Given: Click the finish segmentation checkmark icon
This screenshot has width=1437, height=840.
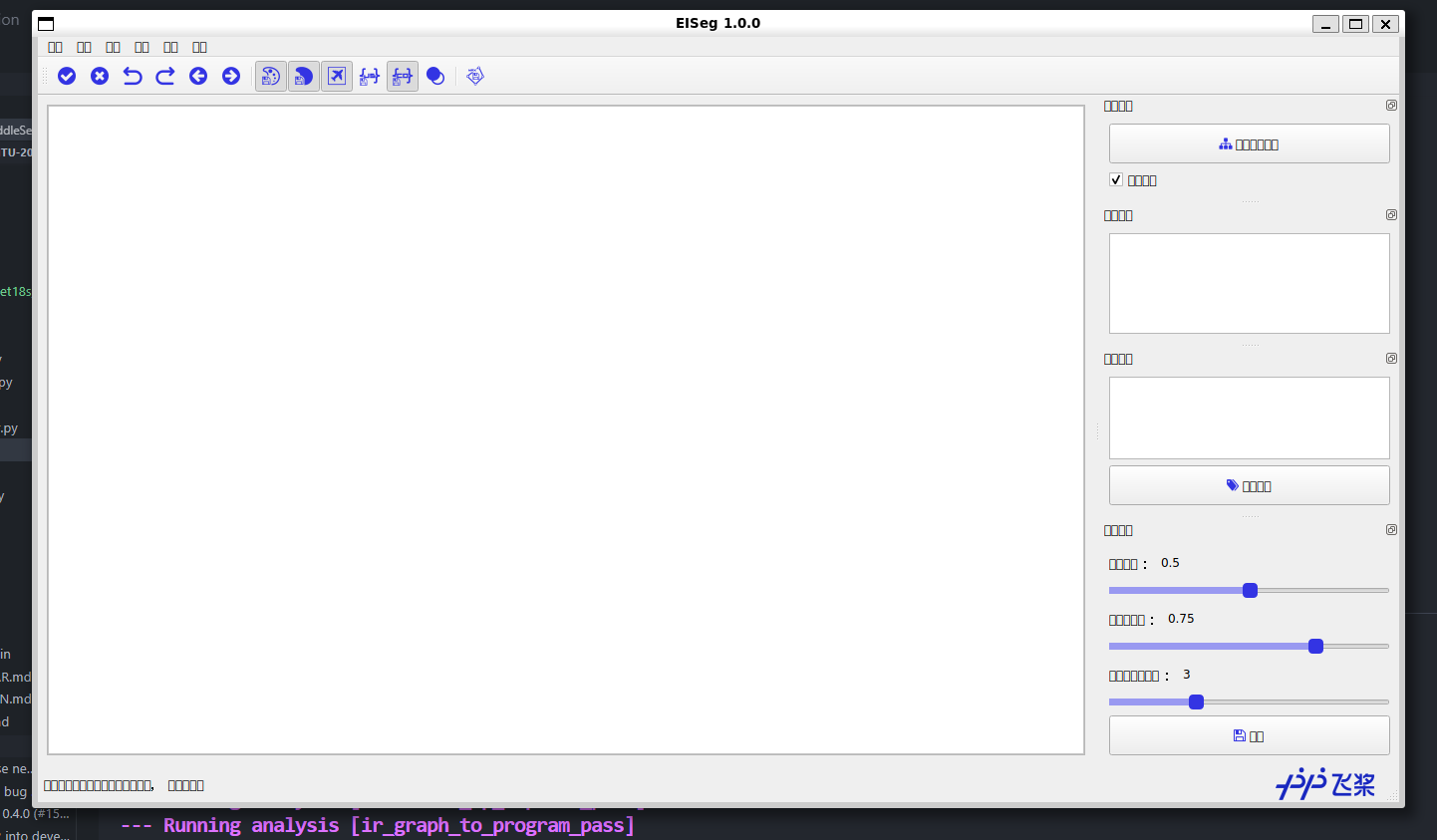Looking at the screenshot, I should (66, 76).
